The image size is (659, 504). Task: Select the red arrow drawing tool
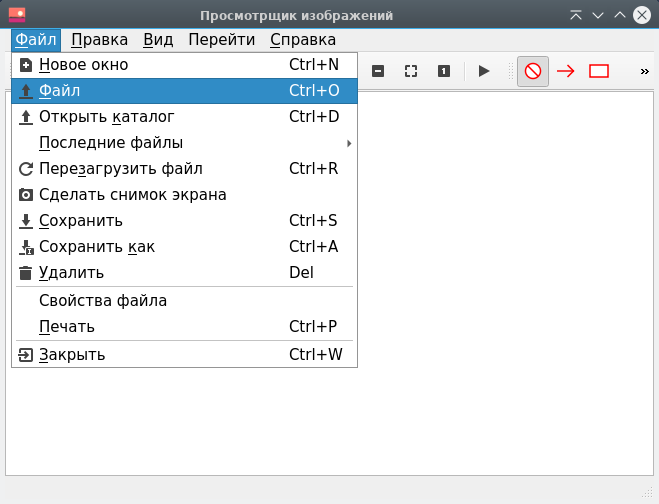click(x=566, y=71)
